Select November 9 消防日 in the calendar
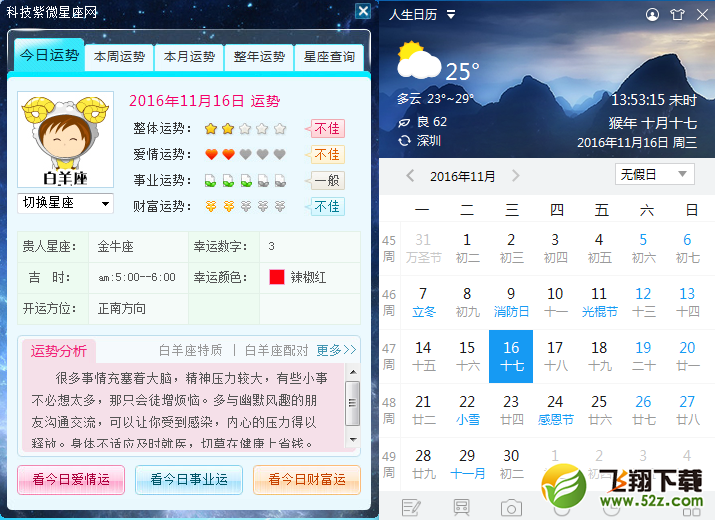The height and width of the screenshot is (520, 715). tap(511, 302)
